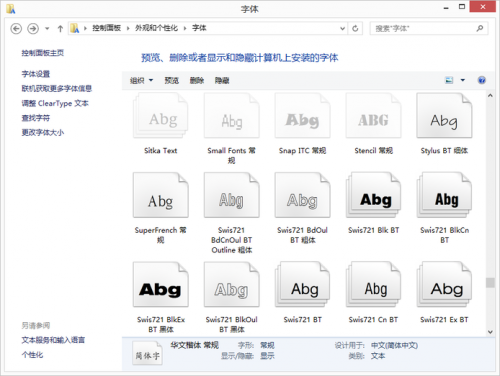Viewport: 500px width, 376px height.
Task: Select the Swis721 Blk BT font icon
Action: 373,195
